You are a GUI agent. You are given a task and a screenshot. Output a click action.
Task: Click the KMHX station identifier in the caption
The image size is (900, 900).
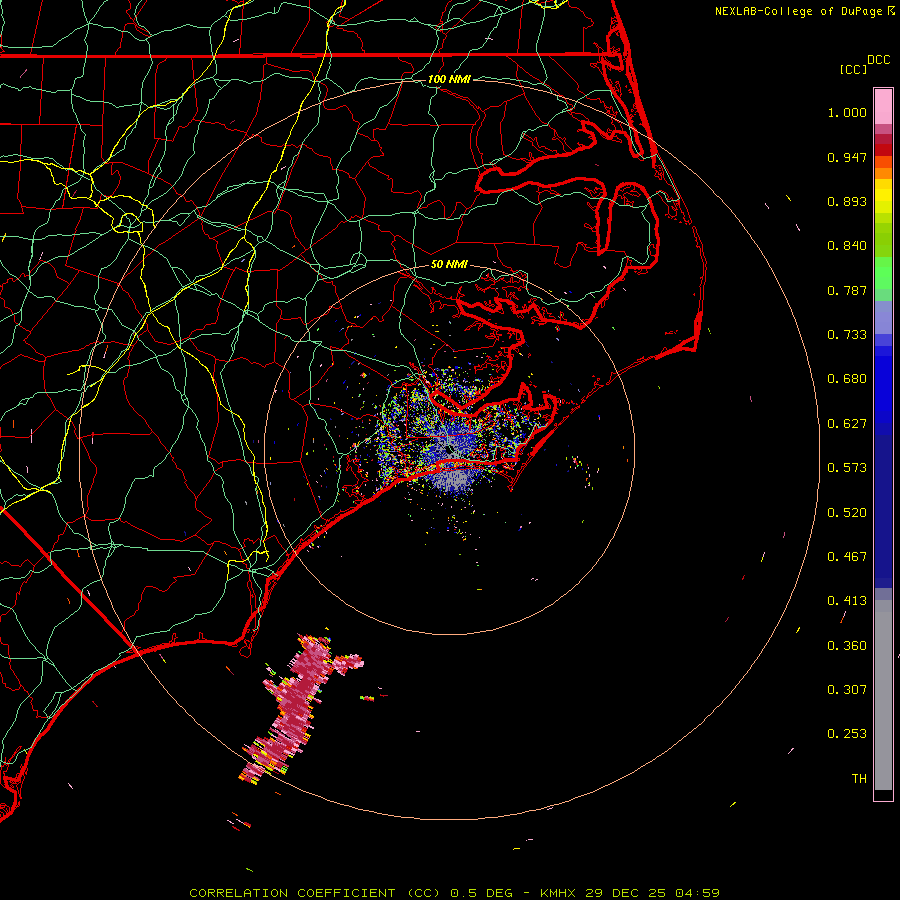[x=557, y=893]
